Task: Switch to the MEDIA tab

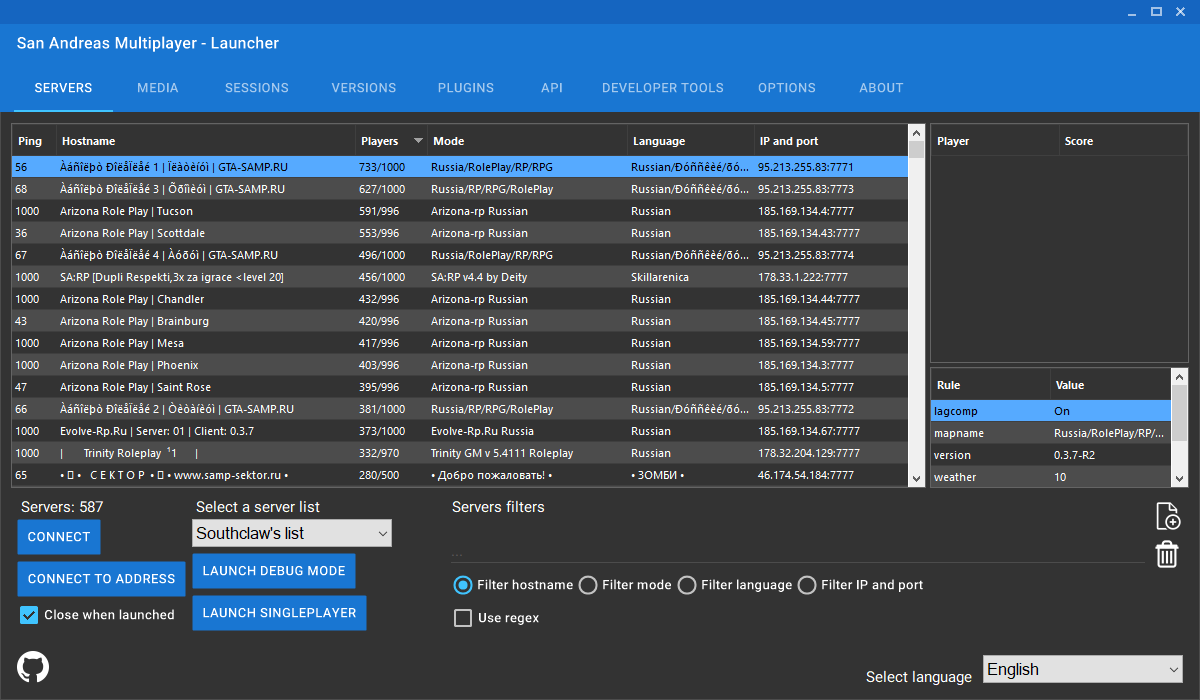Action: tap(158, 88)
